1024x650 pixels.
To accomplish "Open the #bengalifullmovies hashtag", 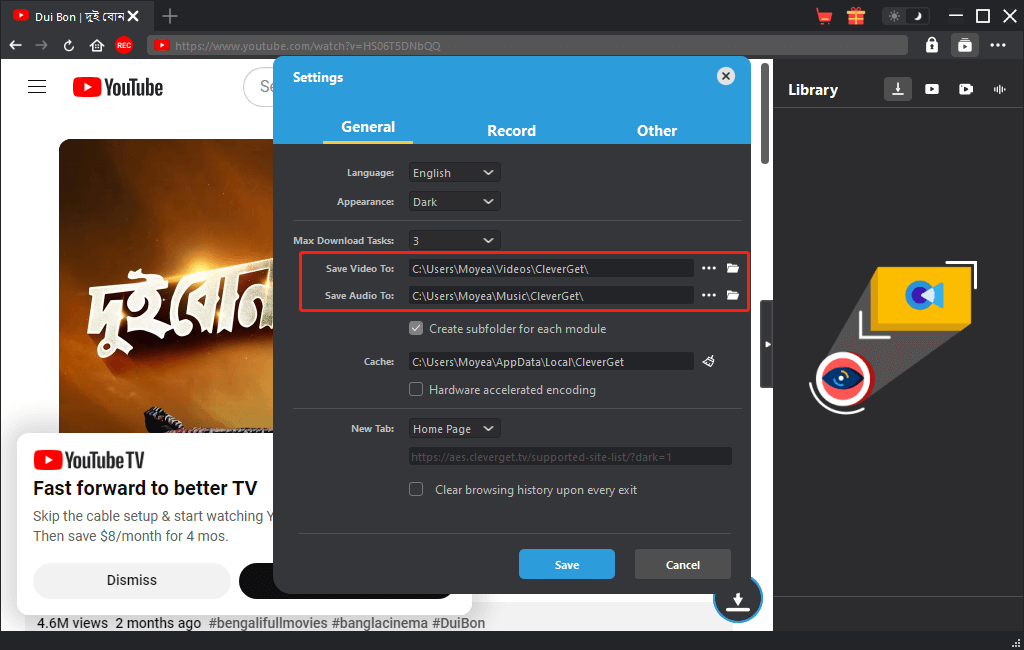I will click(268, 623).
